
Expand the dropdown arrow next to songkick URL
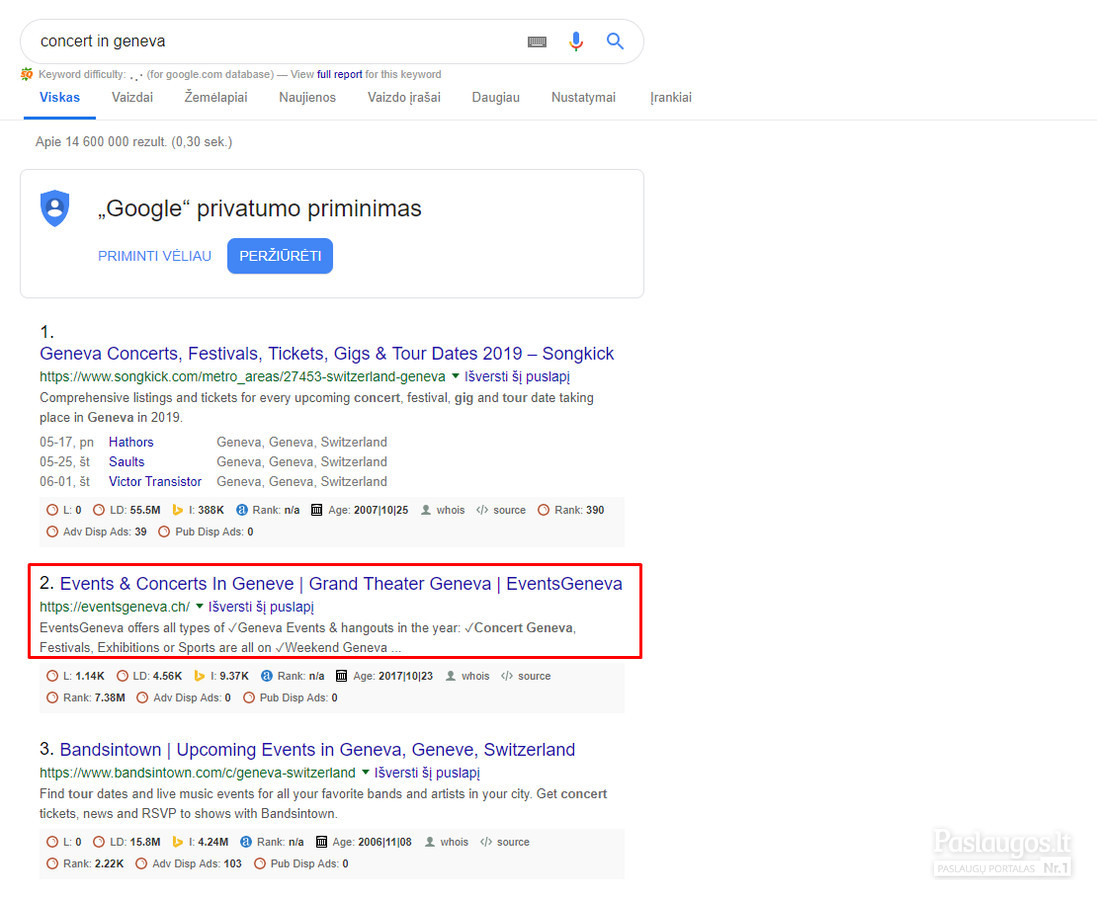[x=455, y=377]
